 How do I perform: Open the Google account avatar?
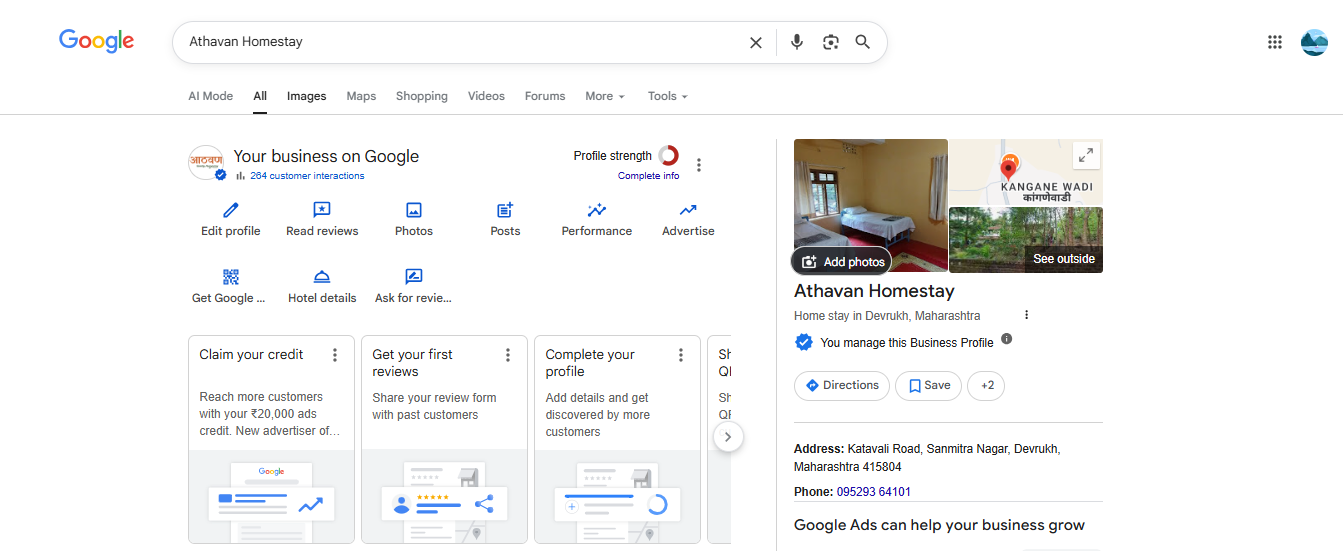click(x=1314, y=42)
